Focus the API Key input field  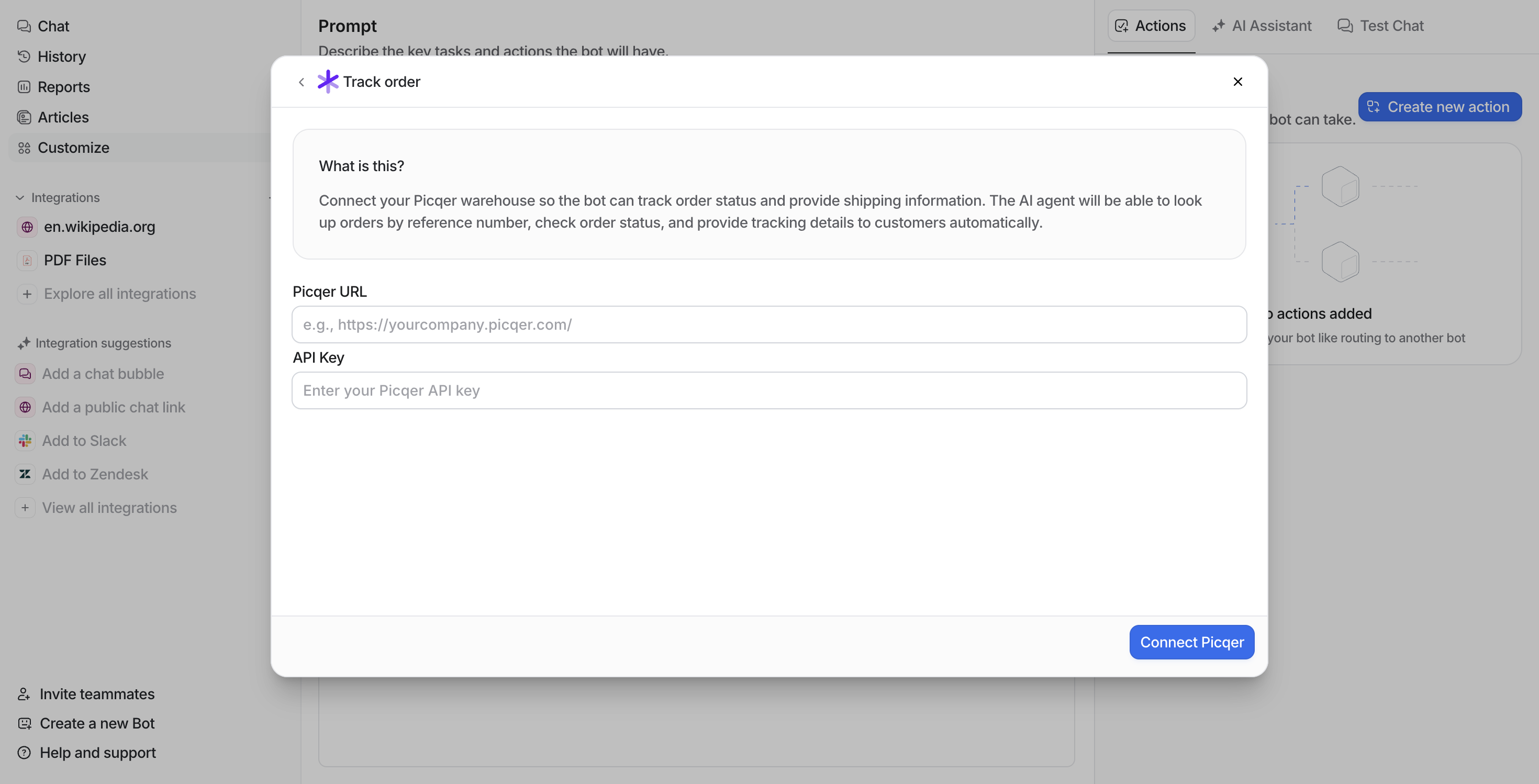coord(769,390)
